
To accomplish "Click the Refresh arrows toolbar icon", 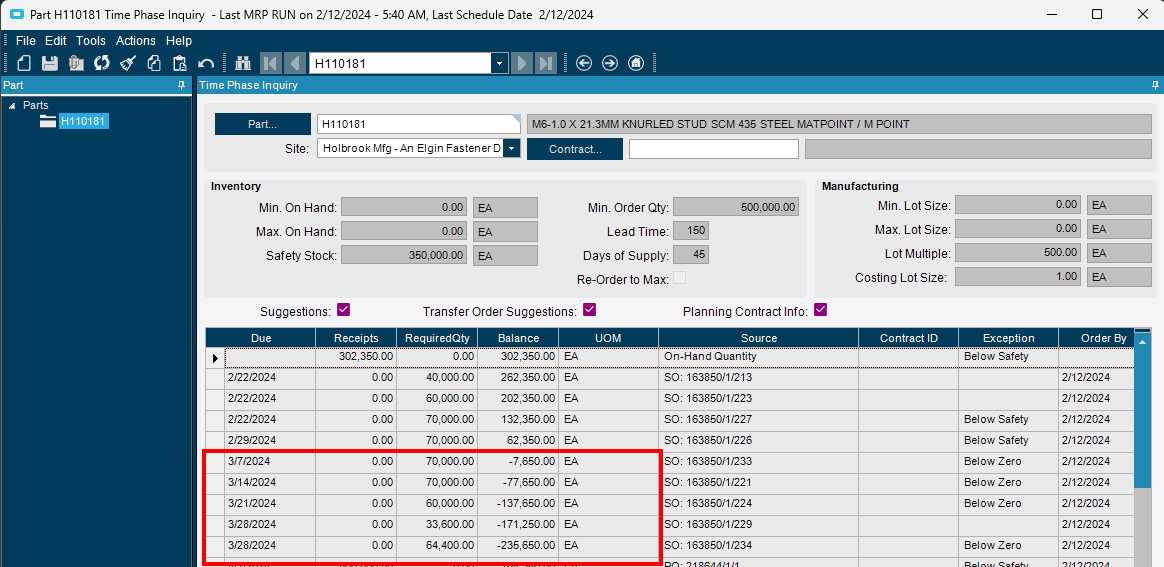I will [x=102, y=63].
